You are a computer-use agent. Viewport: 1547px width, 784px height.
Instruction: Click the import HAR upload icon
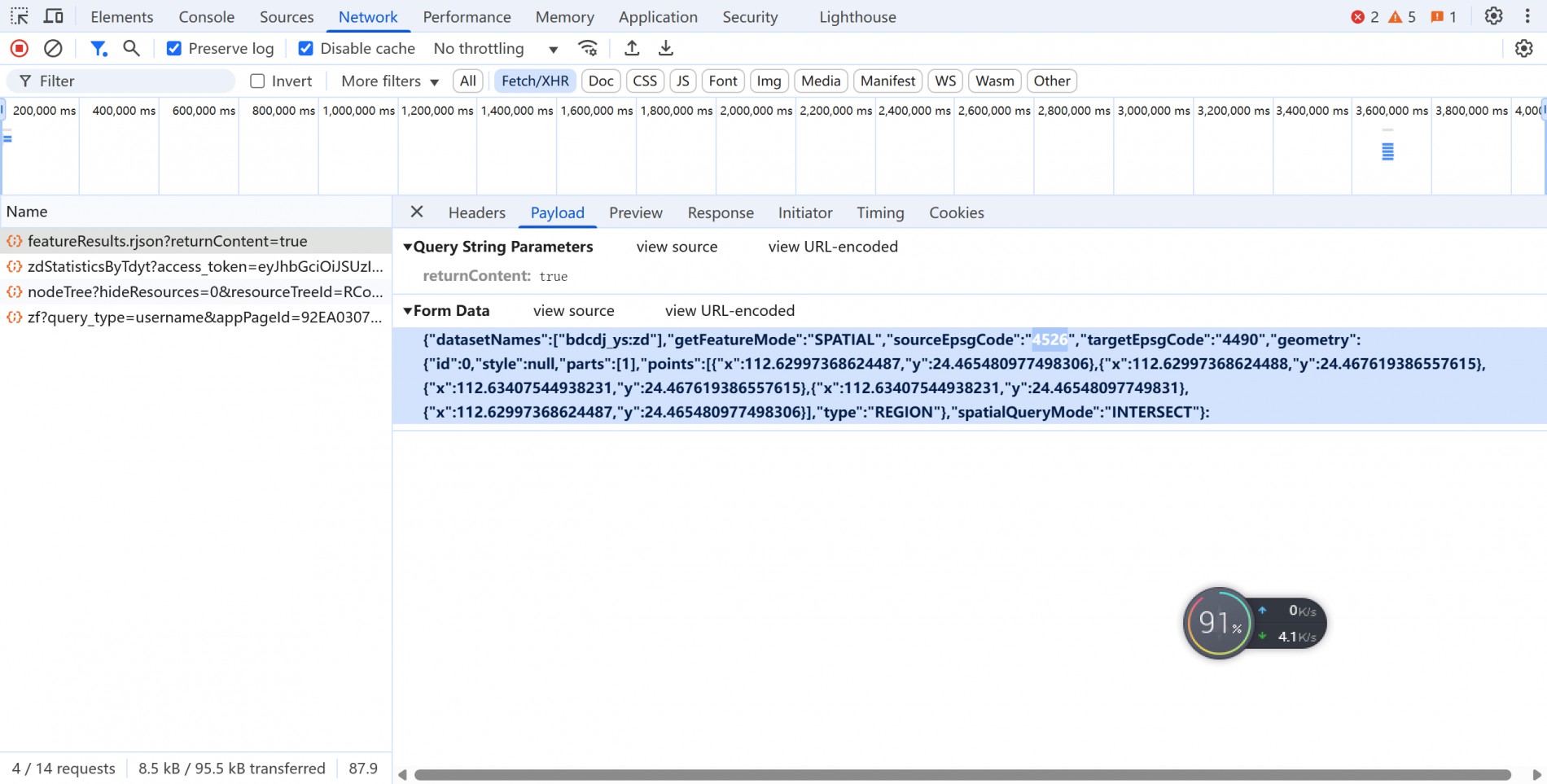point(632,49)
